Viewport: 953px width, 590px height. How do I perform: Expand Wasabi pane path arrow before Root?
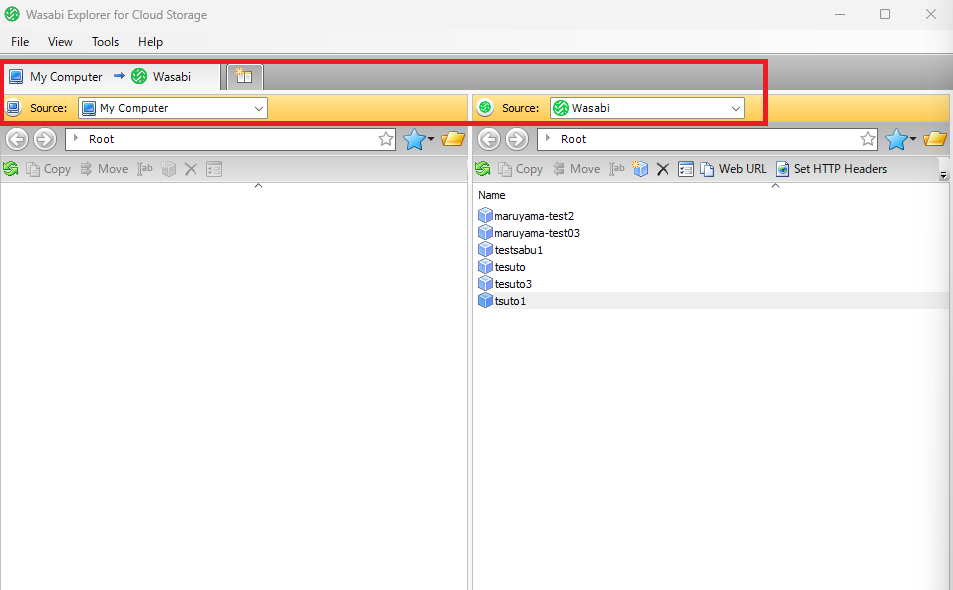click(x=548, y=139)
